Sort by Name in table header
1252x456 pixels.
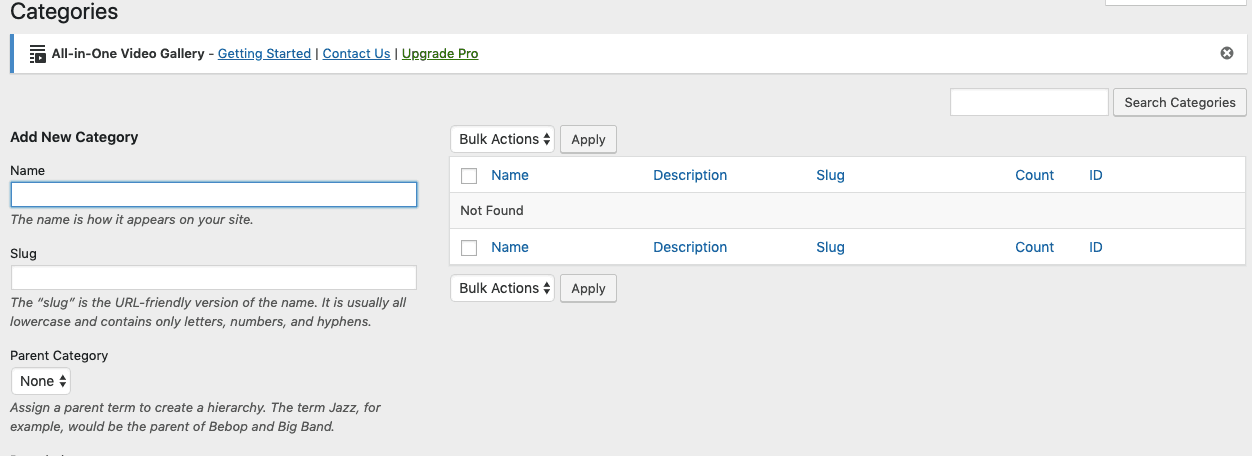click(510, 175)
